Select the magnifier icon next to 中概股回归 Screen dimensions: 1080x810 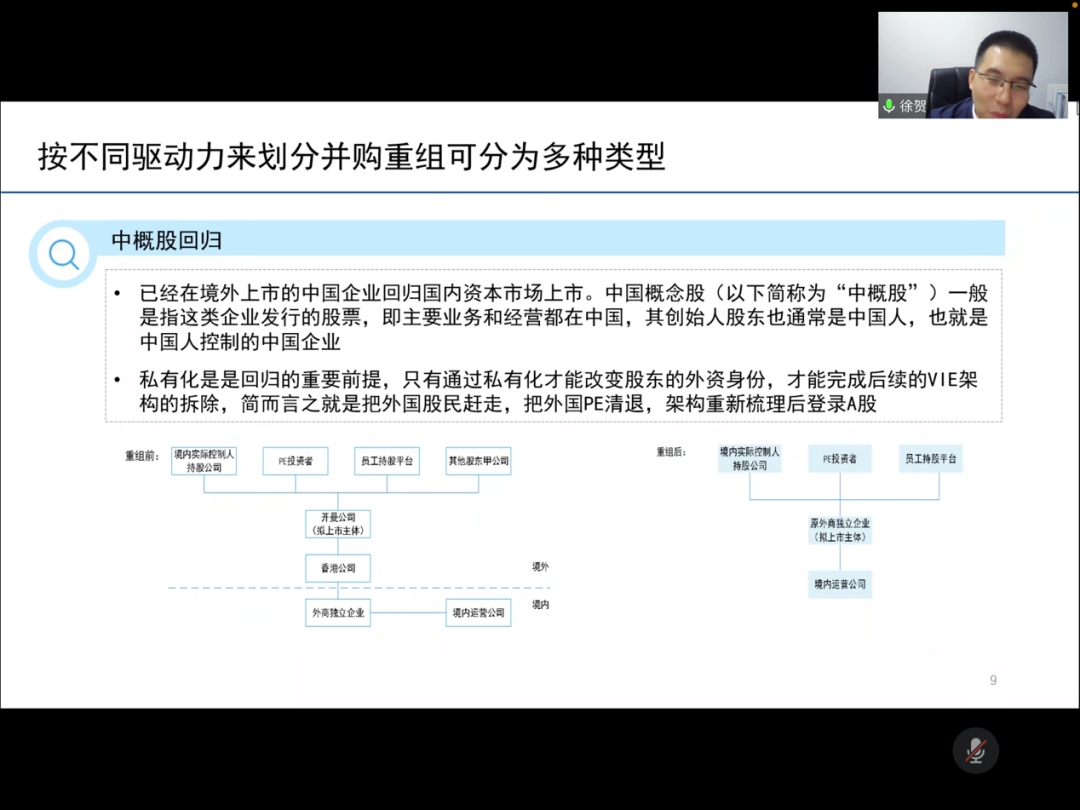click(x=62, y=254)
